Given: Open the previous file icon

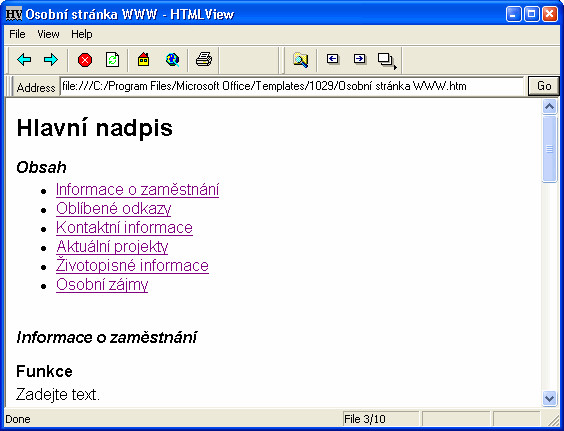Looking at the screenshot, I should tap(333, 59).
